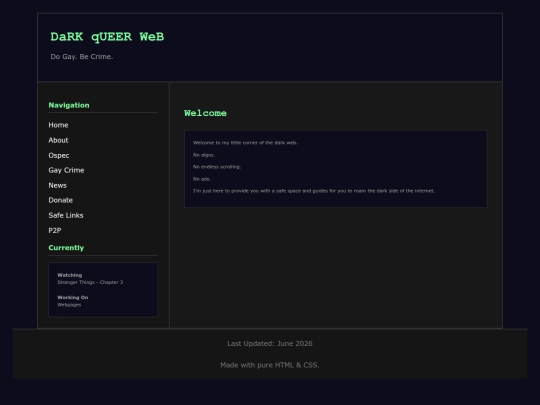540x405 pixels.
Task: Click the Welcome heading
Action: click(x=205, y=113)
